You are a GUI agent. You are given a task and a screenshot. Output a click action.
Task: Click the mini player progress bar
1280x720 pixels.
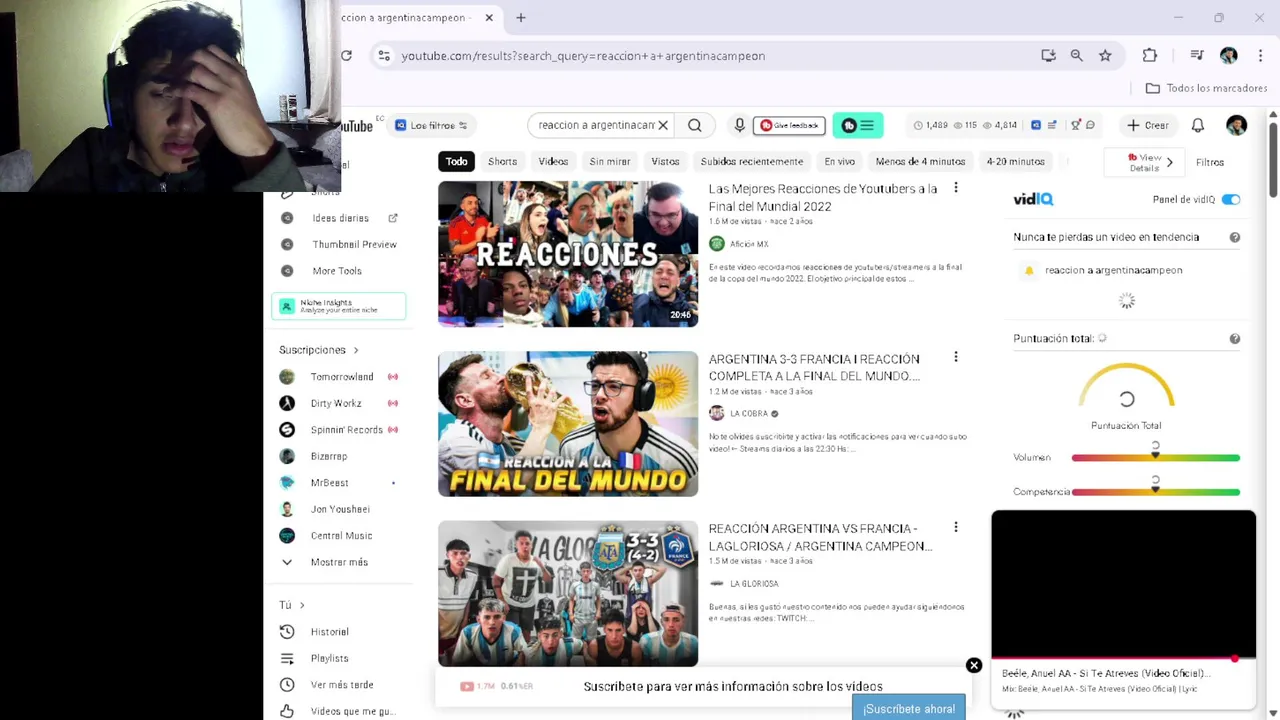coord(1123,659)
